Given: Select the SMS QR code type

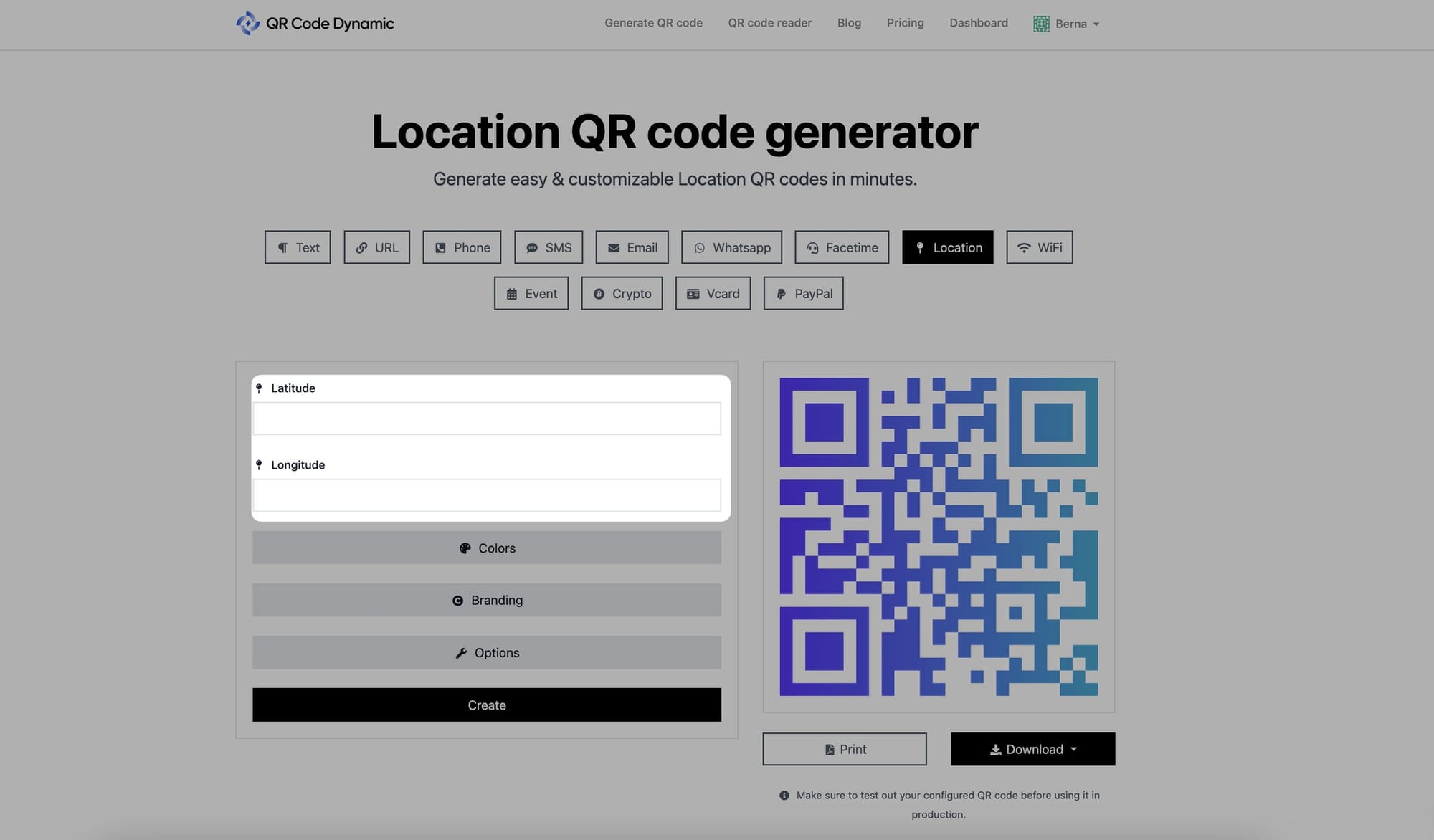Looking at the screenshot, I should coord(548,246).
